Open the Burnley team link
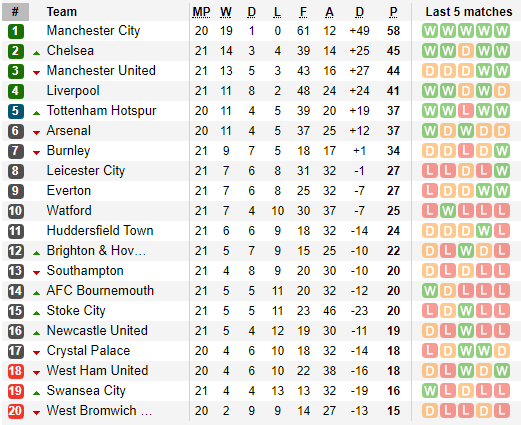The height and width of the screenshot is (425, 521). tap(68, 151)
